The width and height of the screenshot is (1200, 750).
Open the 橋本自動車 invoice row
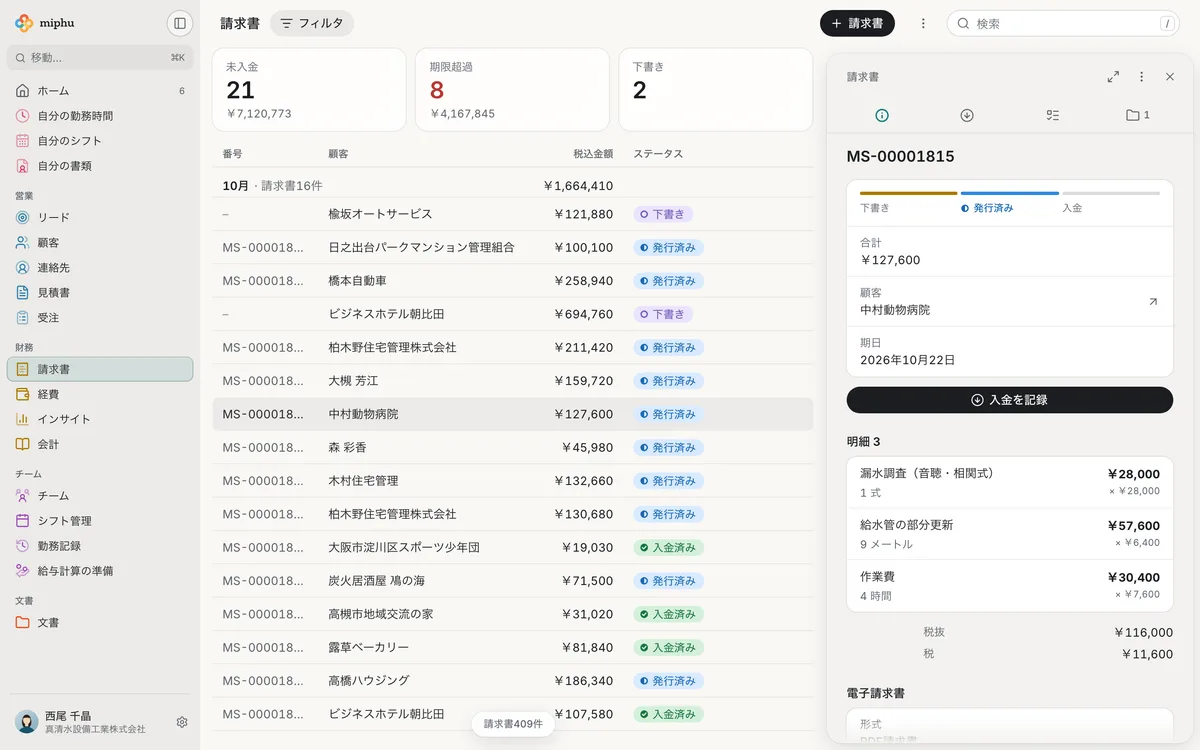pyautogui.click(x=512, y=281)
